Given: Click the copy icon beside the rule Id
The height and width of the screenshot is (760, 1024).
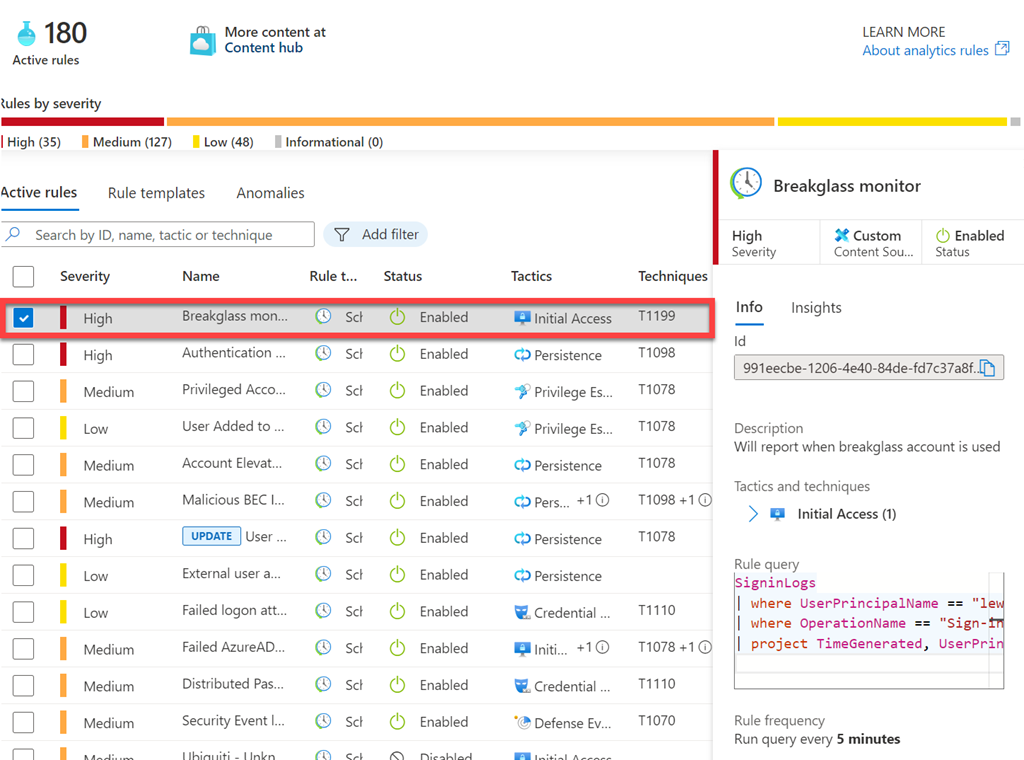Looking at the screenshot, I should coord(987,368).
